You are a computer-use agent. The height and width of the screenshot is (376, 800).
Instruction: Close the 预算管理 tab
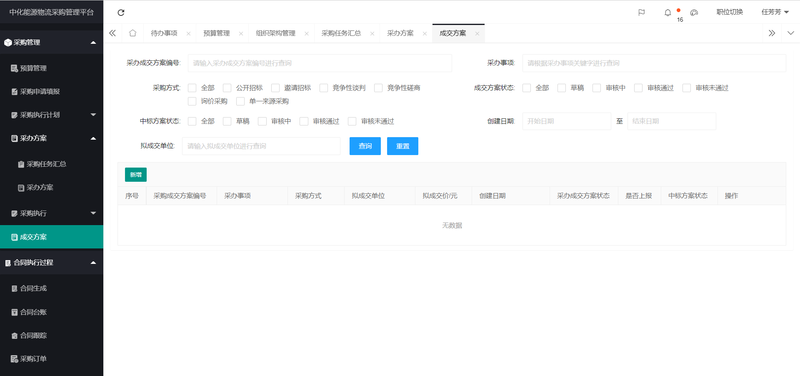click(241, 34)
